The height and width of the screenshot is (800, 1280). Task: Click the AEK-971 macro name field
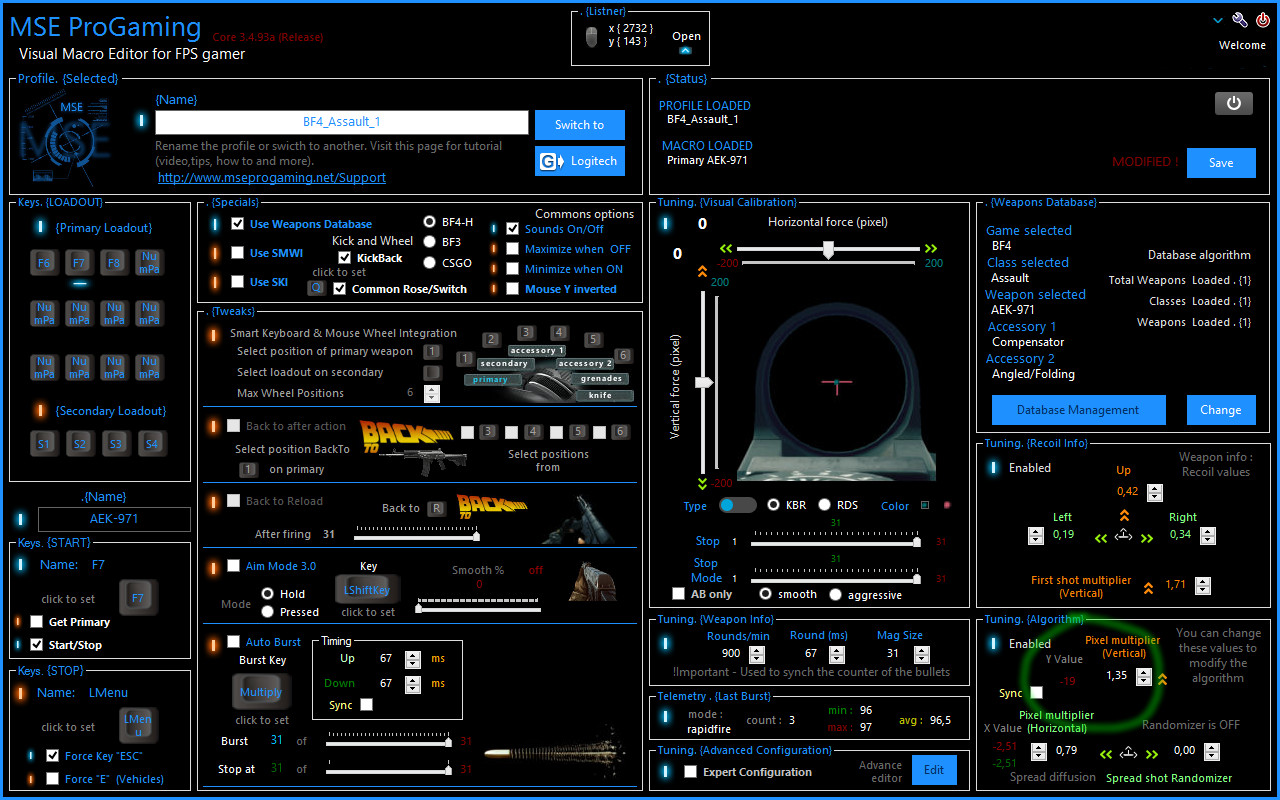point(114,519)
